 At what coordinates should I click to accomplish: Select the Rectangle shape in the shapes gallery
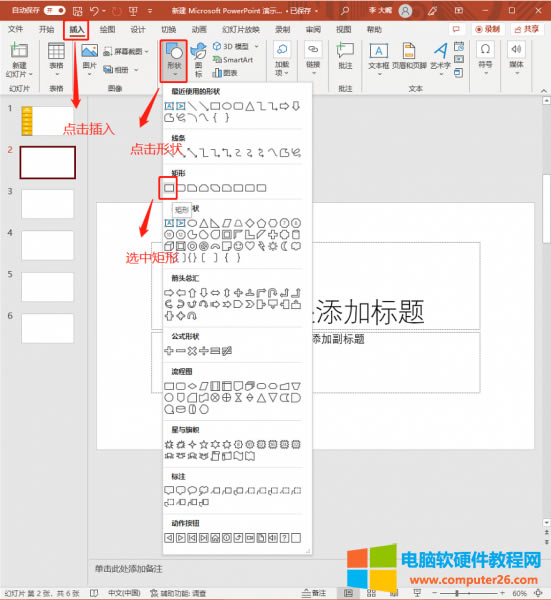coord(169,188)
